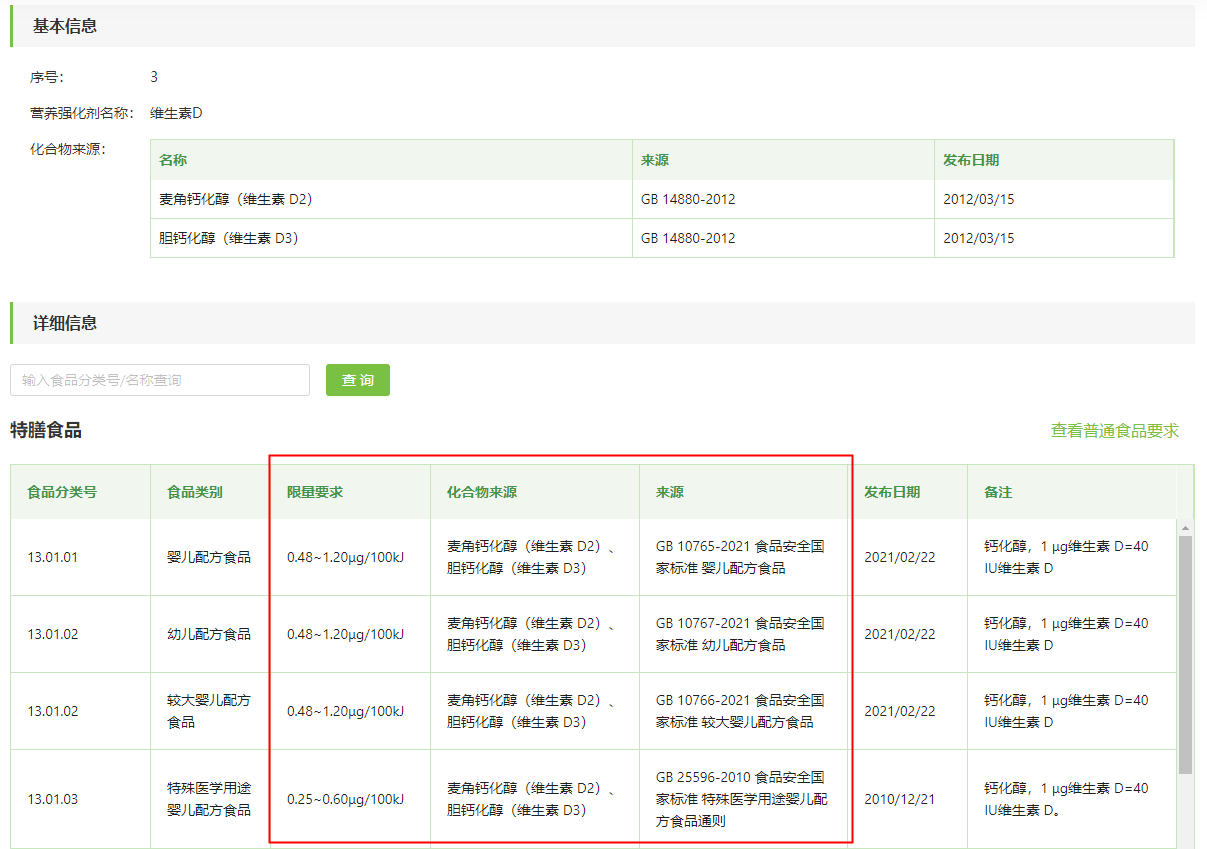Click the 化合物来源 column header

[x=482, y=492]
